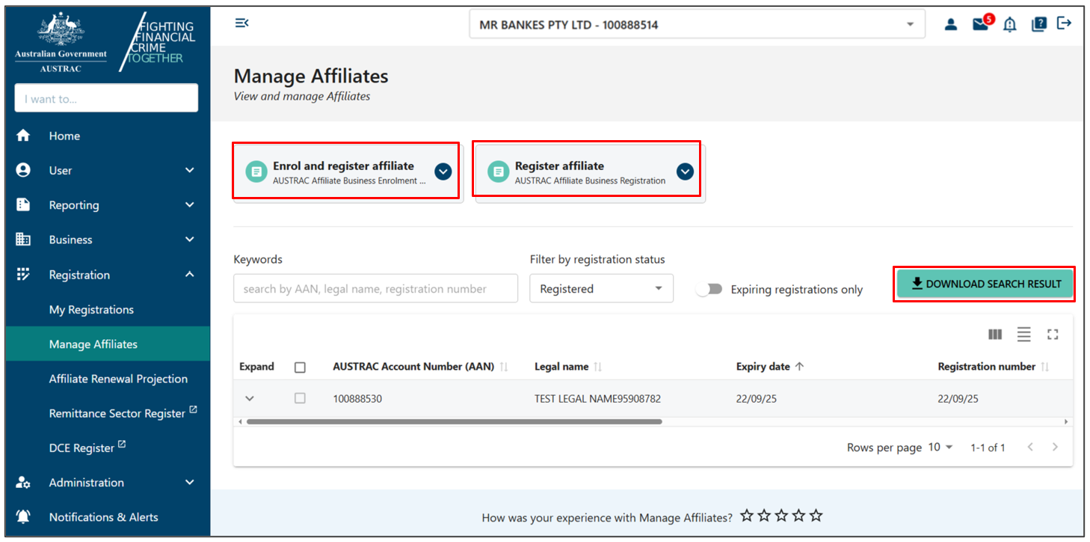The image size is (1090, 542).
Task: Expand the Enrol and register affiliate chevron
Action: (444, 172)
